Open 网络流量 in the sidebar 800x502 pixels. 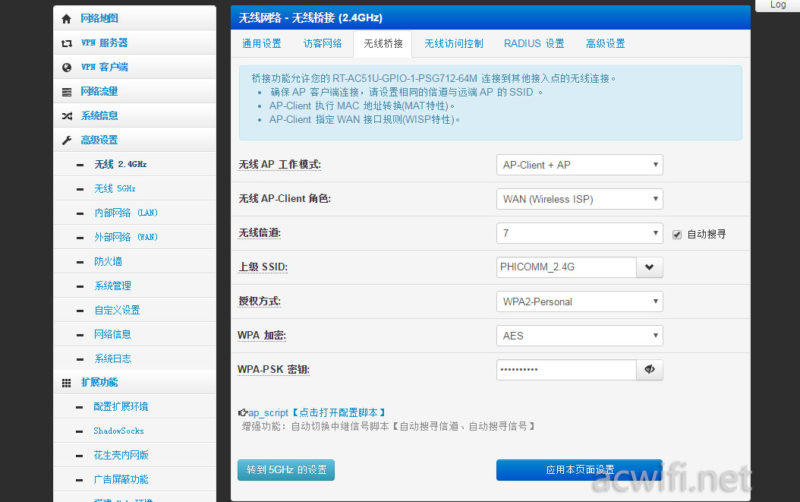point(135,91)
